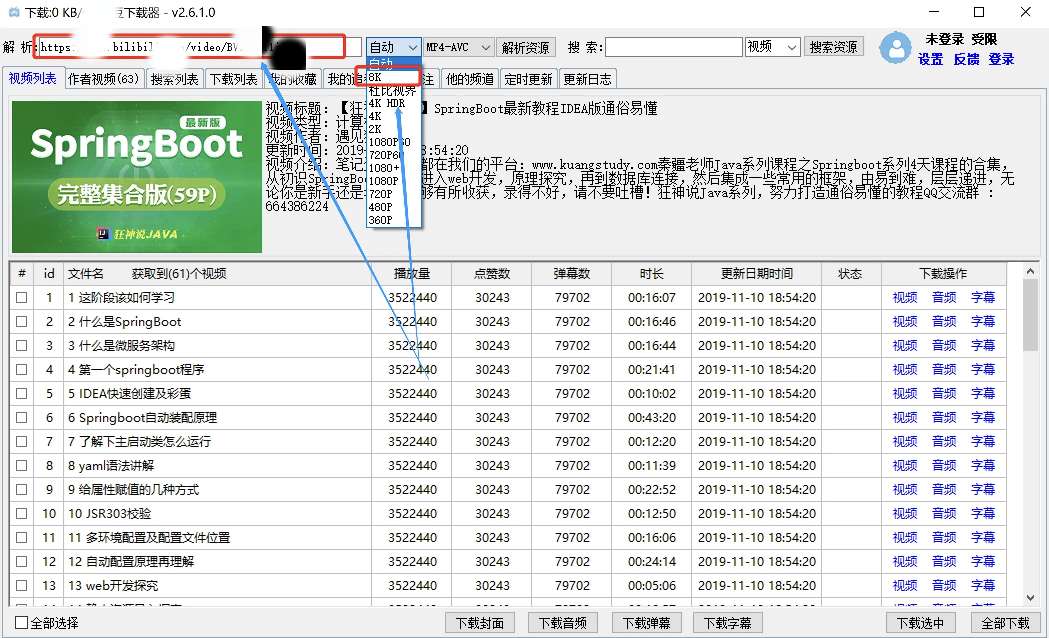Click the 更新日期时间 column header
Image resolution: width=1049 pixels, height=638 pixels.
[x=757, y=274]
